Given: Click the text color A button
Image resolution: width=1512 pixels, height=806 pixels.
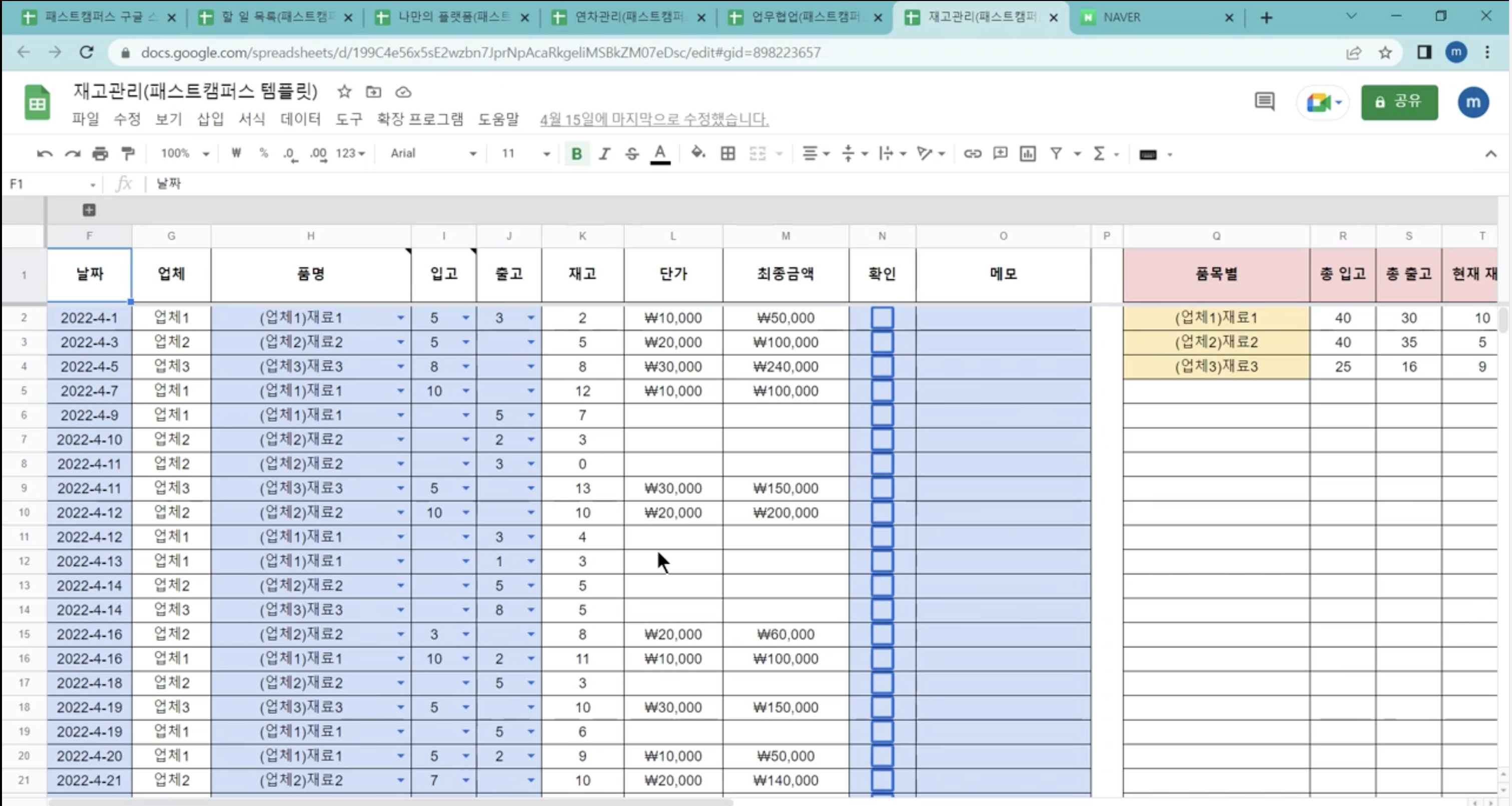Looking at the screenshot, I should click(x=660, y=154).
